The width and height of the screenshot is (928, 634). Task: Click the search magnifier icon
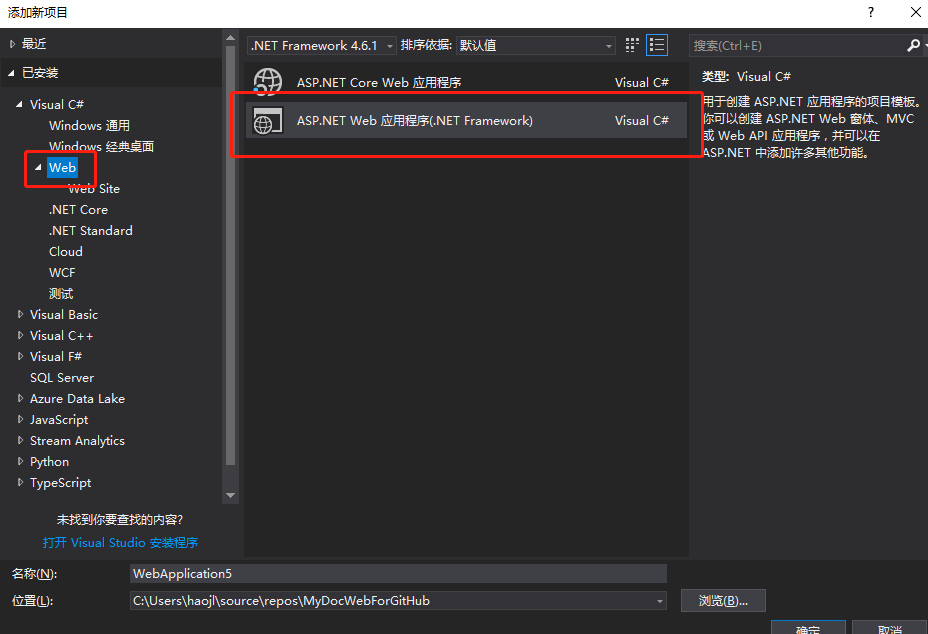point(913,46)
